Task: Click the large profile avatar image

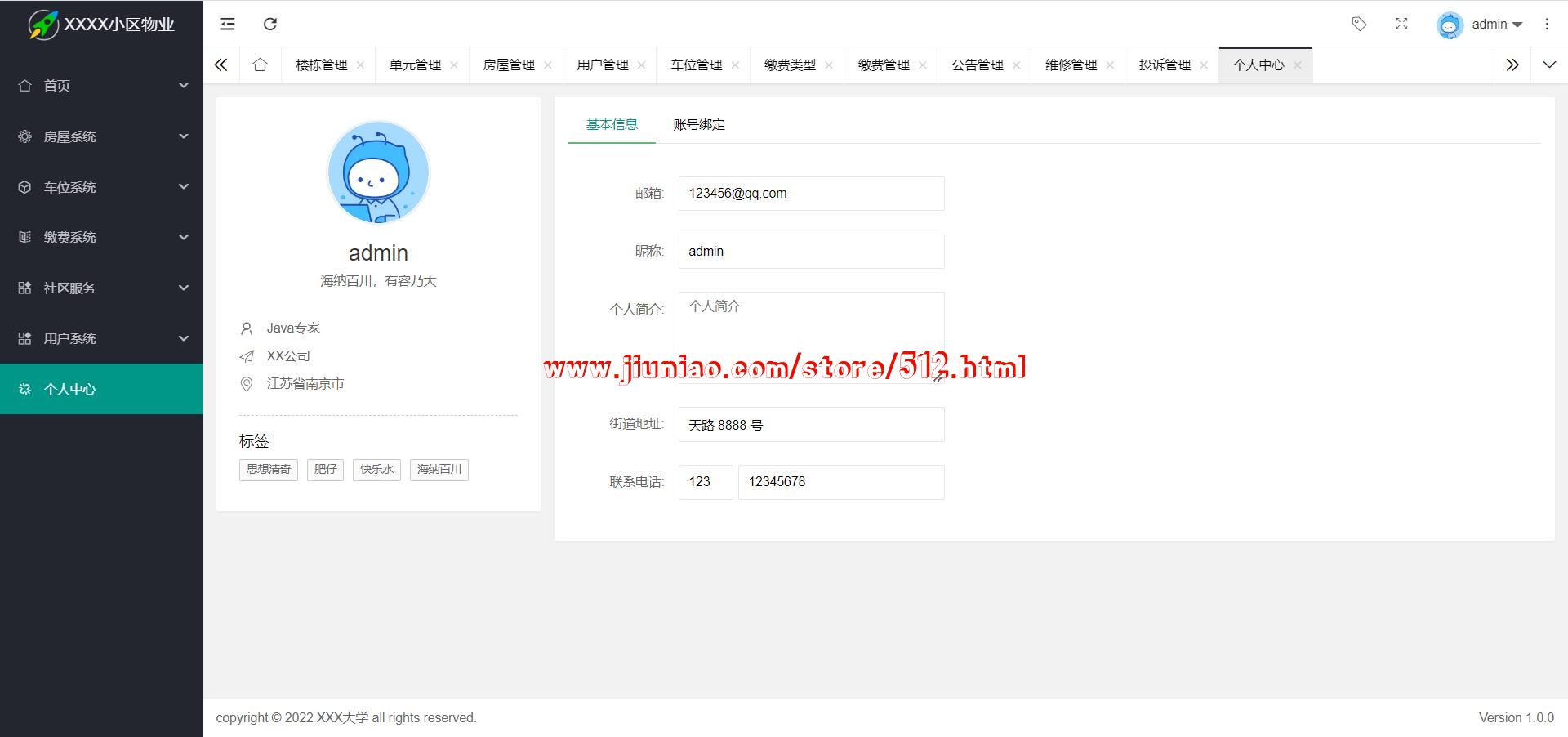Action: tap(378, 172)
